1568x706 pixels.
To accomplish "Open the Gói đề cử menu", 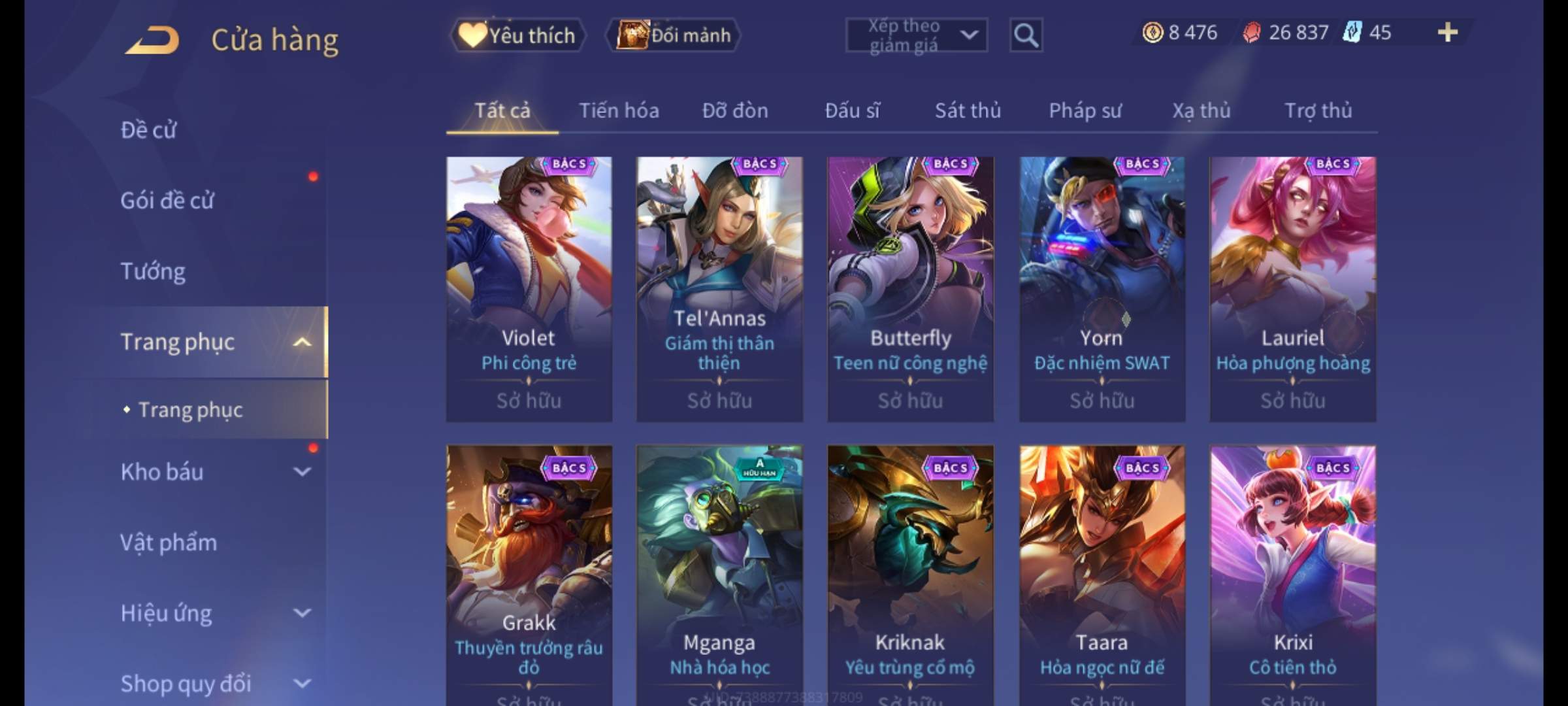I will (x=167, y=200).
